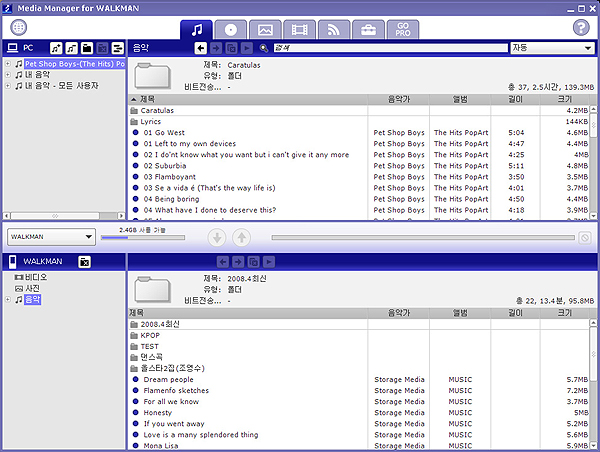600x452 pixels.
Task: Click the new playlist icon in PC bar
Action: pos(56,48)
